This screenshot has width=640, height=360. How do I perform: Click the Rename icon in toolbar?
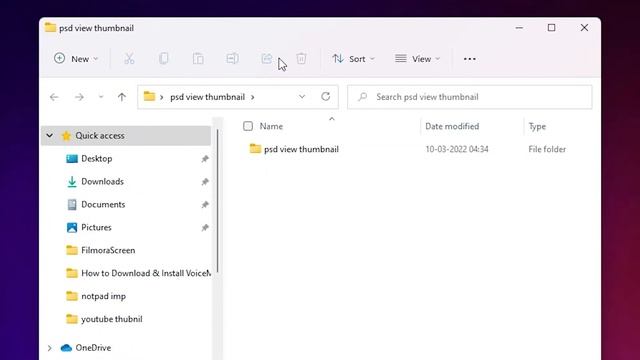[232, 59]
